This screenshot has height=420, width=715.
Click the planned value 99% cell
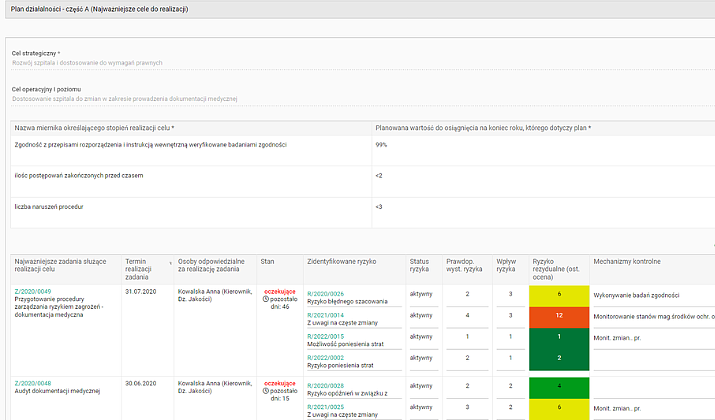pos(381,145)
